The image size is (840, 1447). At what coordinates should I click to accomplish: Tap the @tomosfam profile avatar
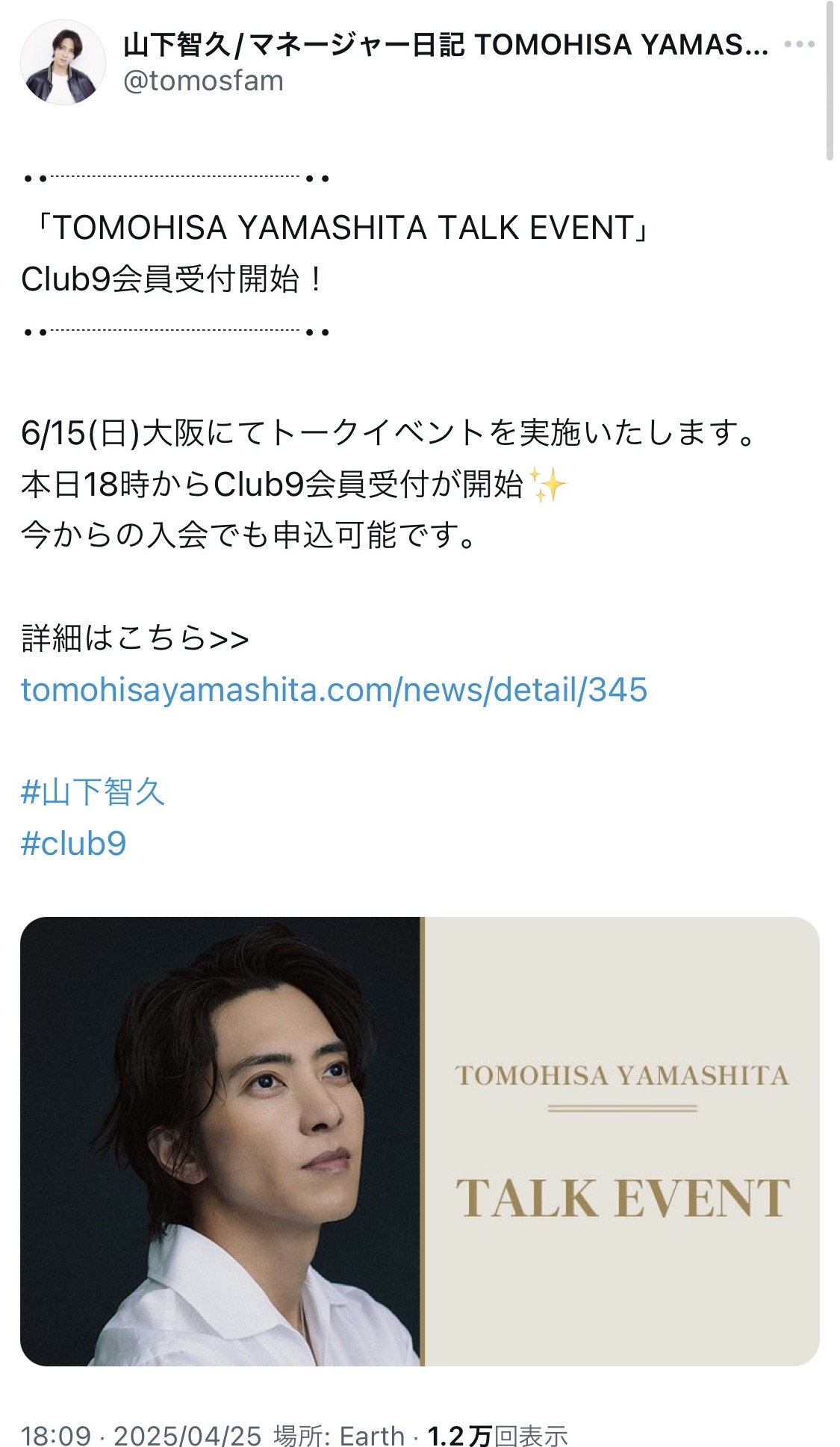click(63, 62)
